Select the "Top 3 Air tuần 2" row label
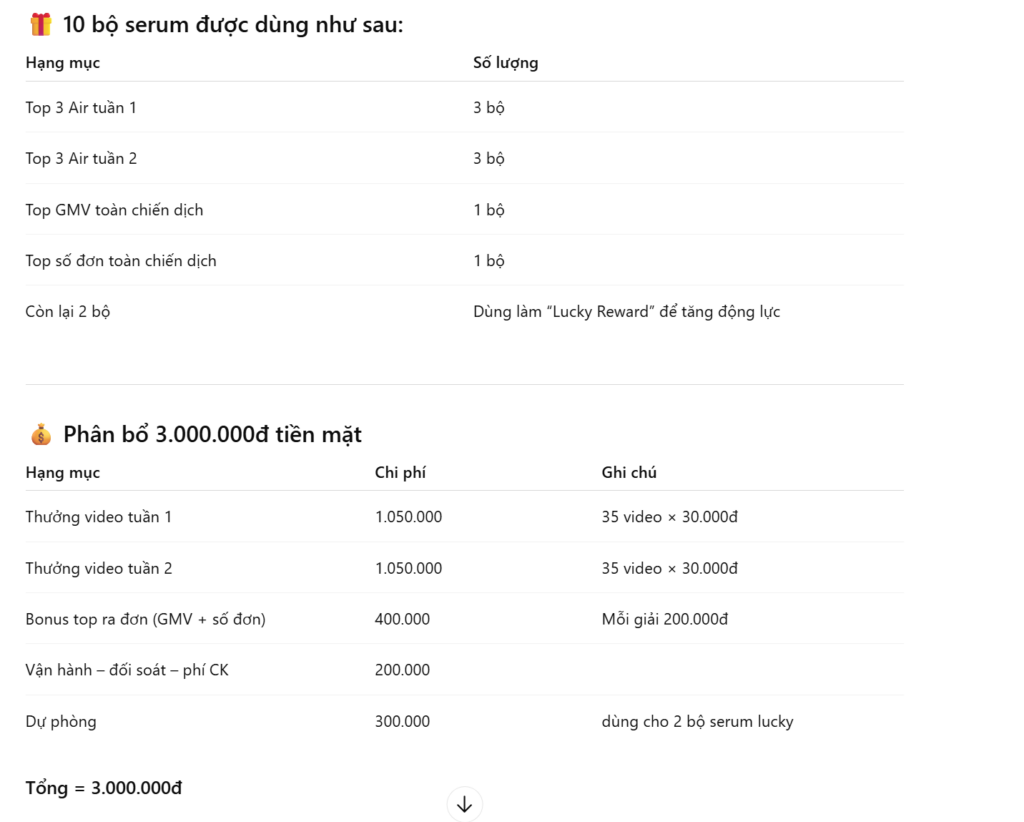This screenshot has height=822, width=1024. point(81,159)
